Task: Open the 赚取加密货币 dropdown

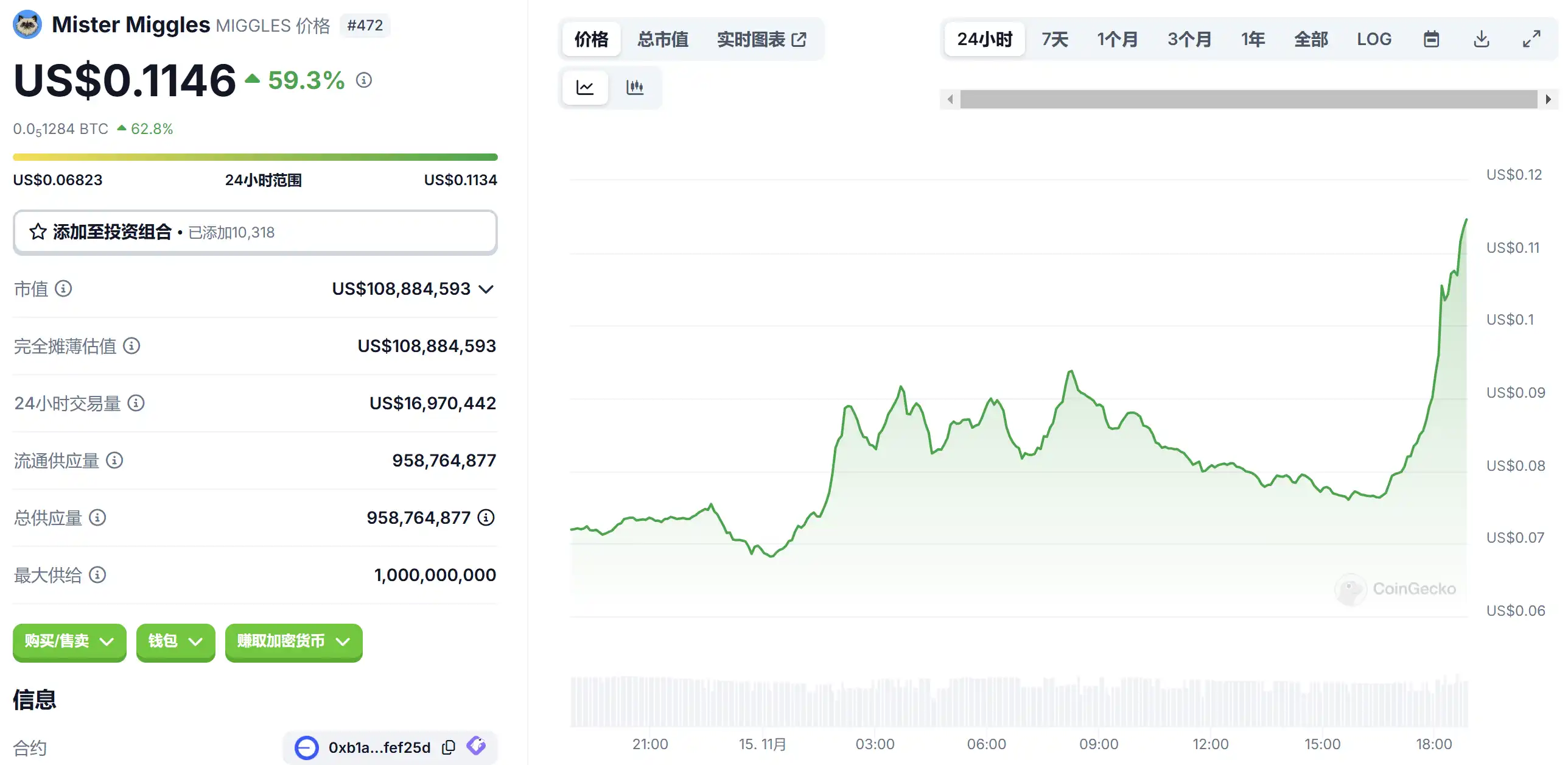Action: click(293, 641)
